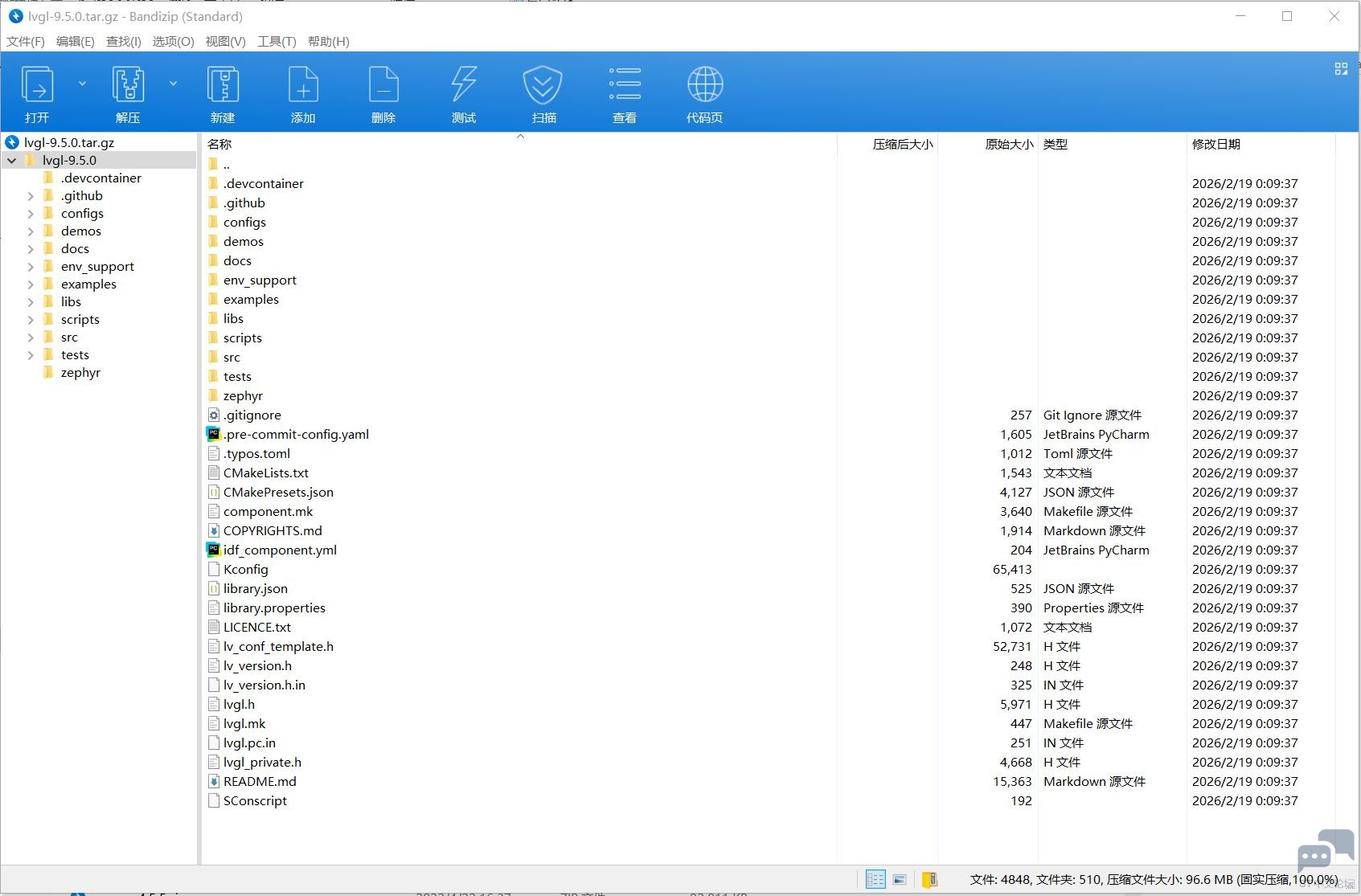Open the Find (查找) menu

point(124,42)
